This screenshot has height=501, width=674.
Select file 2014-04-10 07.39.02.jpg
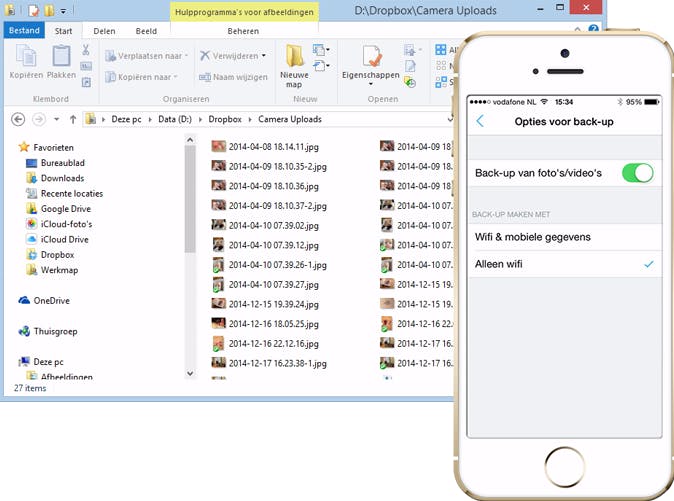click(265, 226)
